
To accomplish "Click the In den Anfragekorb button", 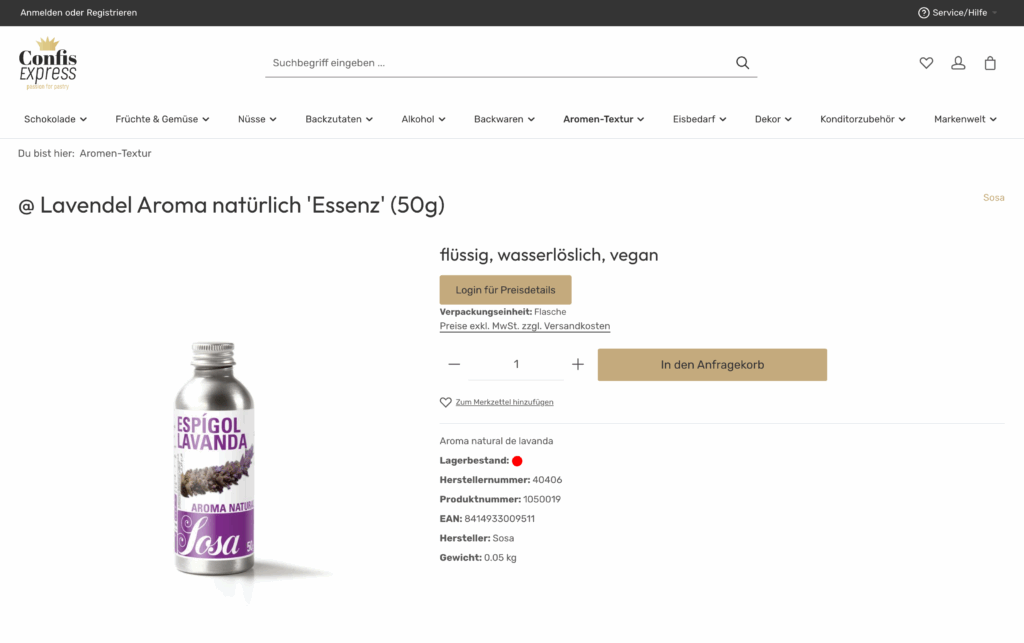I will 712,365.
